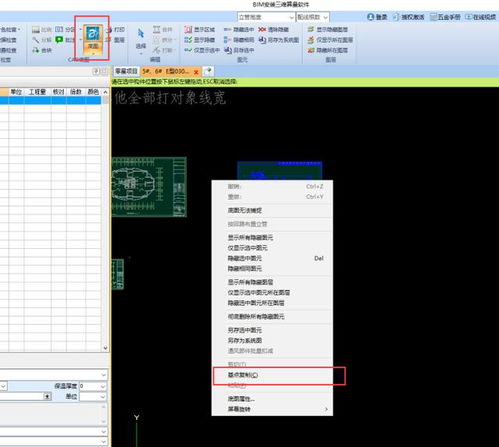
Task: Click the large highlighted drawing icon in the ribbon
Action: click(93, 37)
